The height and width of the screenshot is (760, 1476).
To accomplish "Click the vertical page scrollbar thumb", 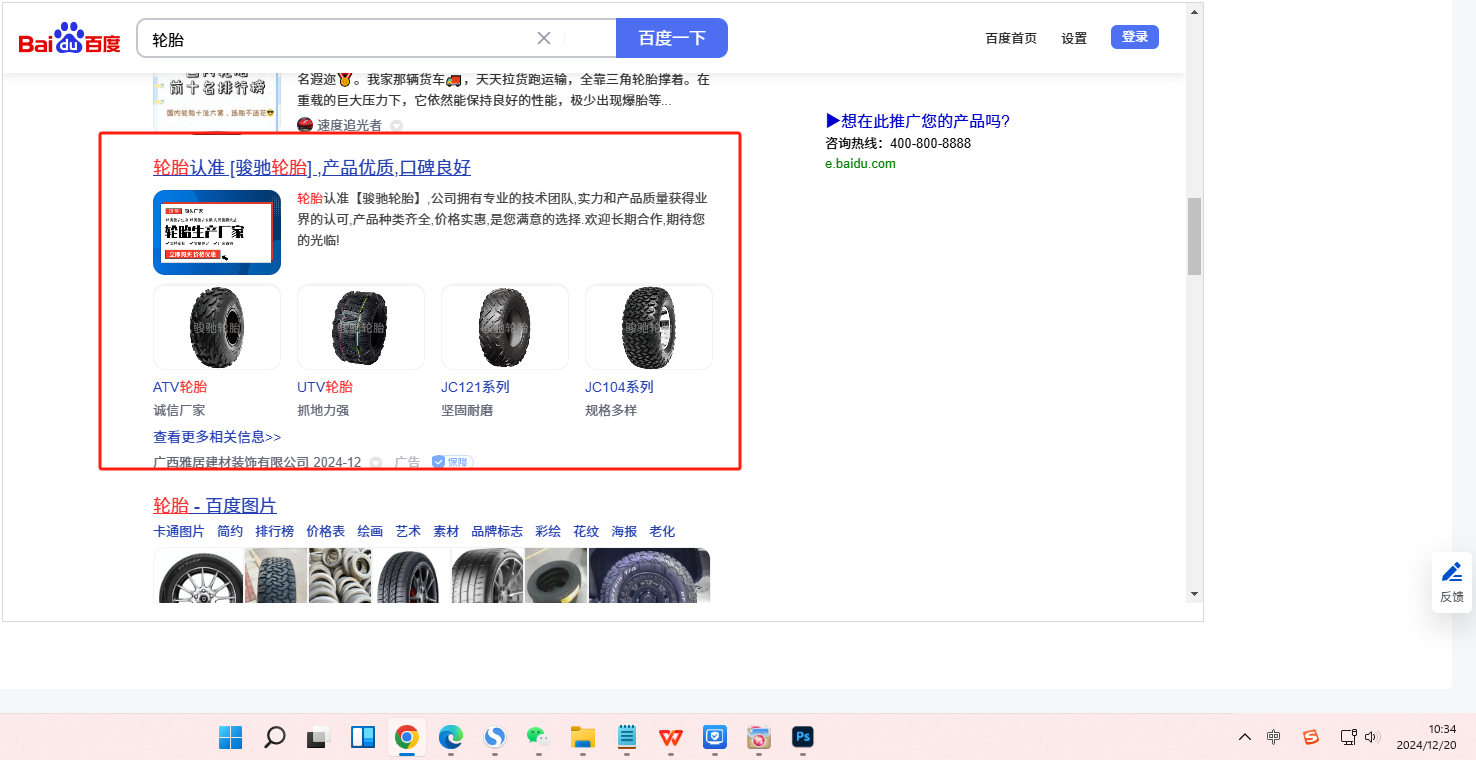I will [x=1194, y=236].
